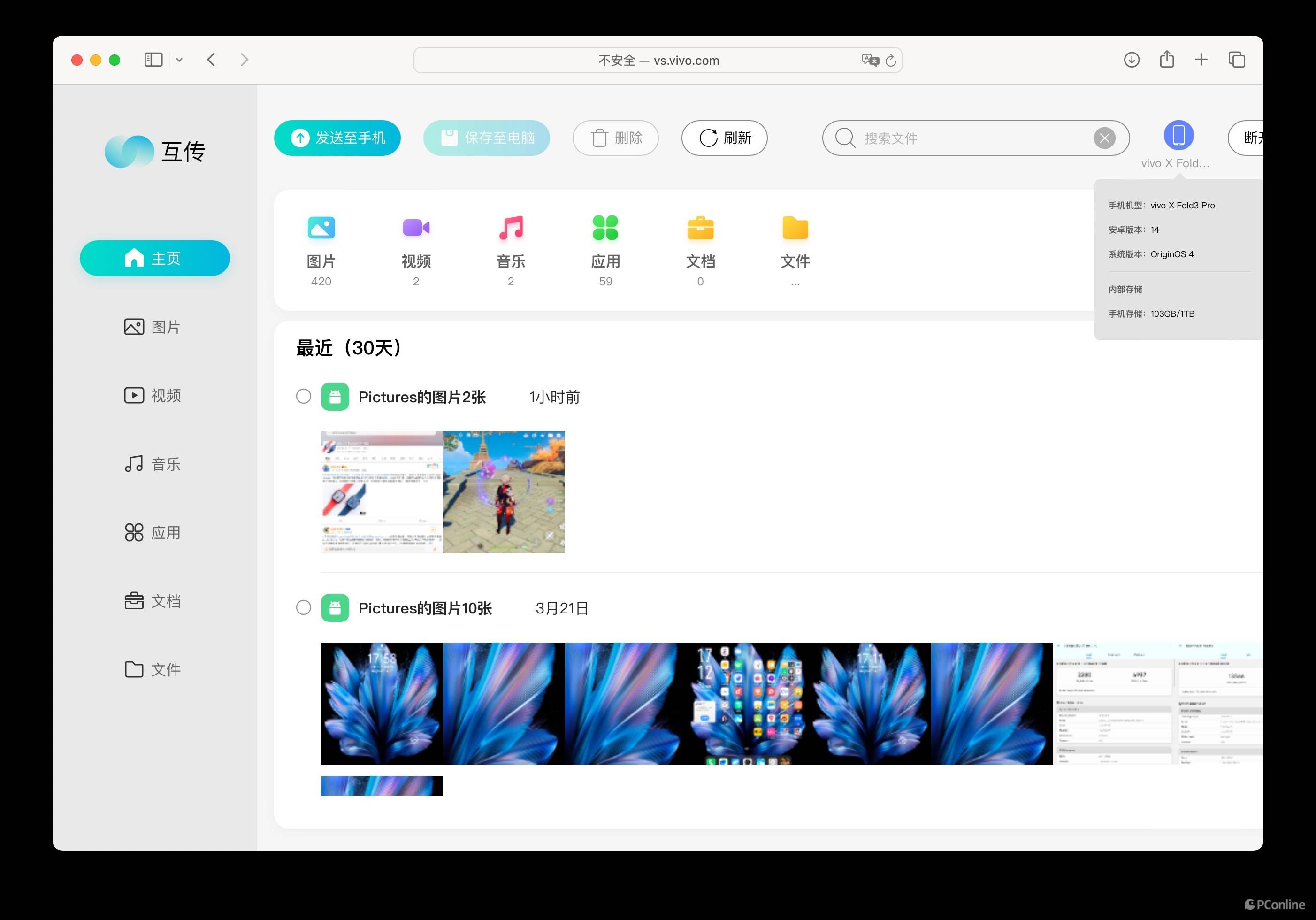
Task: Expand the sidebar tab group dropdown chevron
Action: [x=179, y=60]
